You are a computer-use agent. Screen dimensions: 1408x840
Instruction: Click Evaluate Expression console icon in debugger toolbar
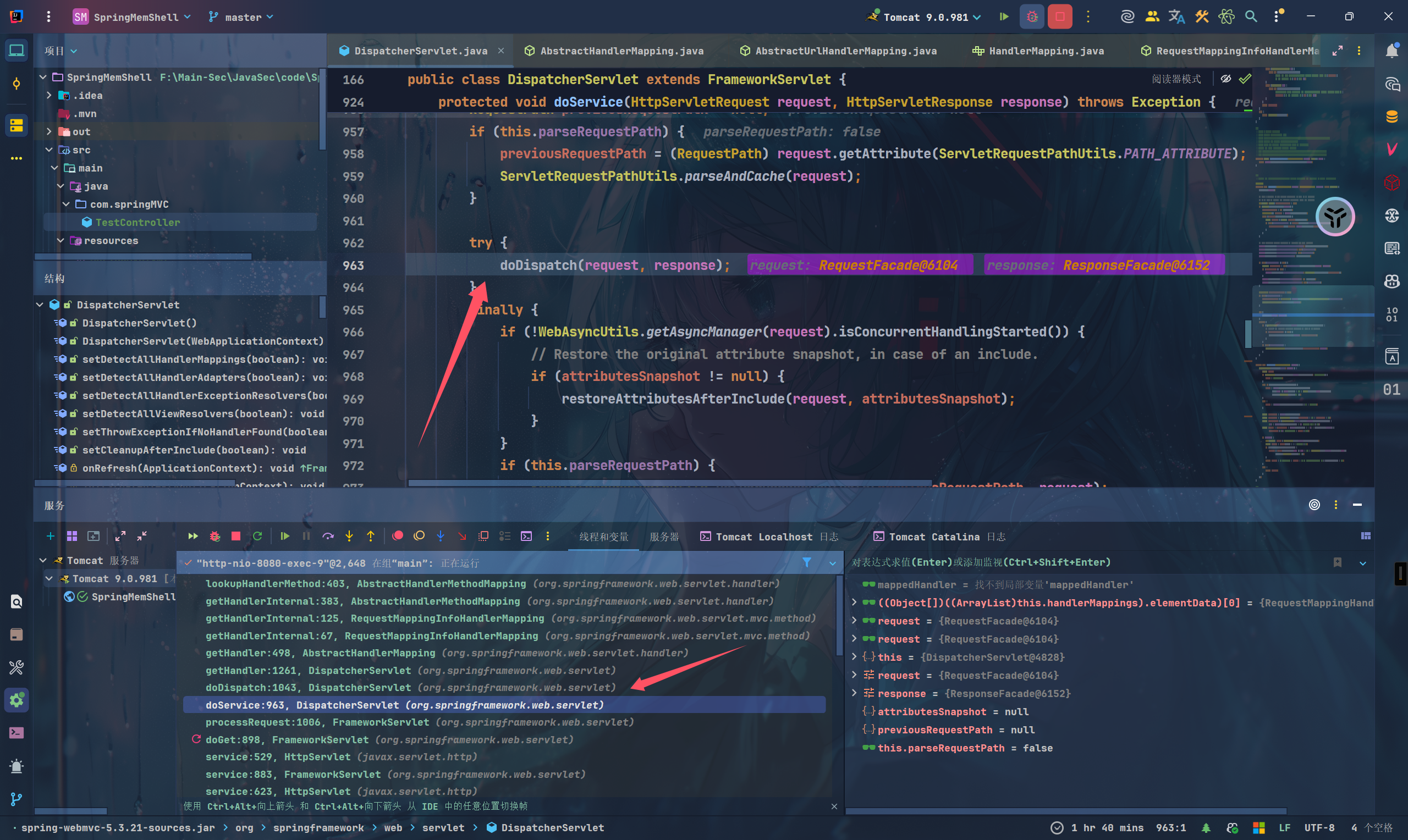pos(526,536)
